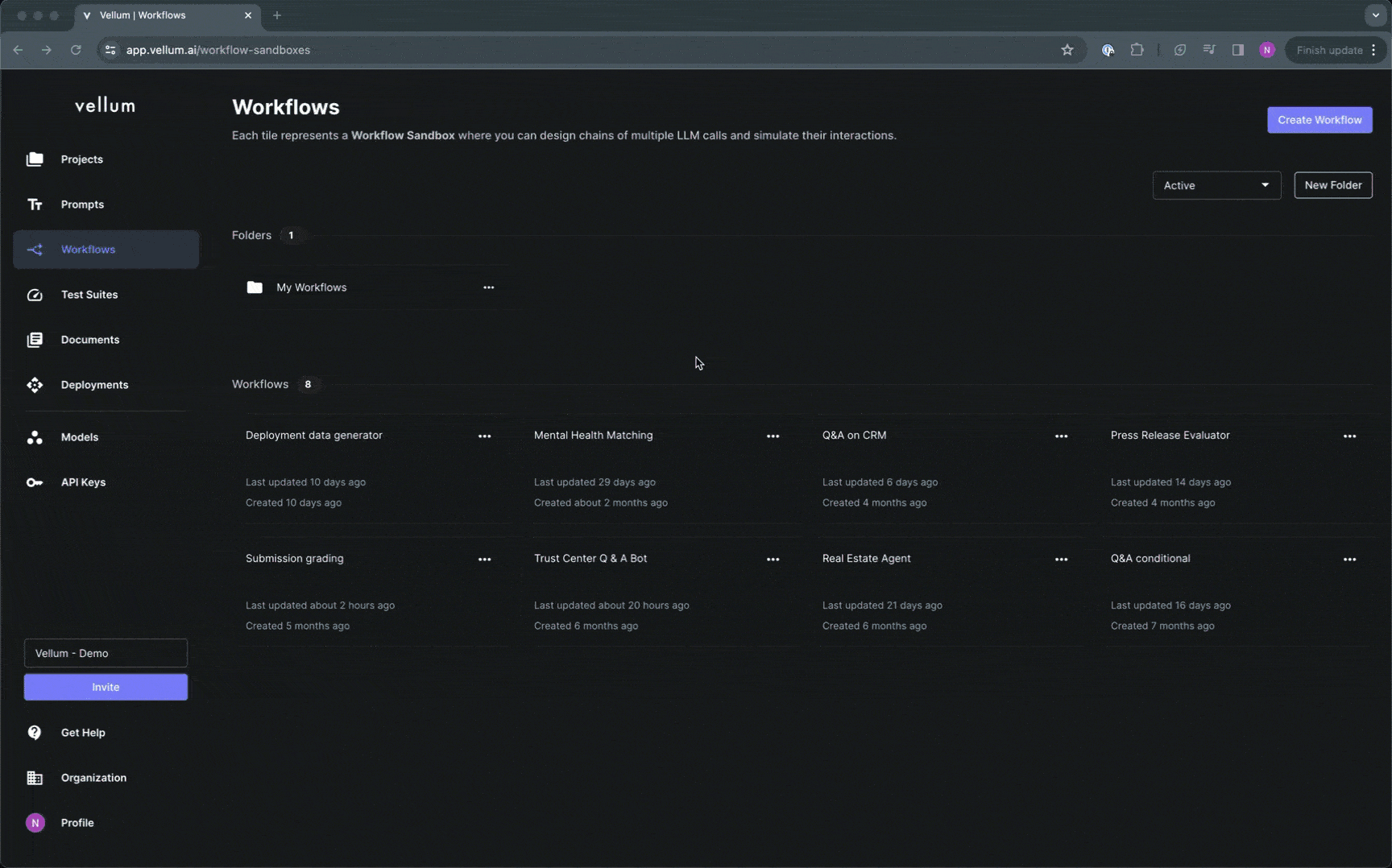Open Test Suites gauge icon
Screen dimensions: 1392x868
pyautogui.click(x=35, y=295)
